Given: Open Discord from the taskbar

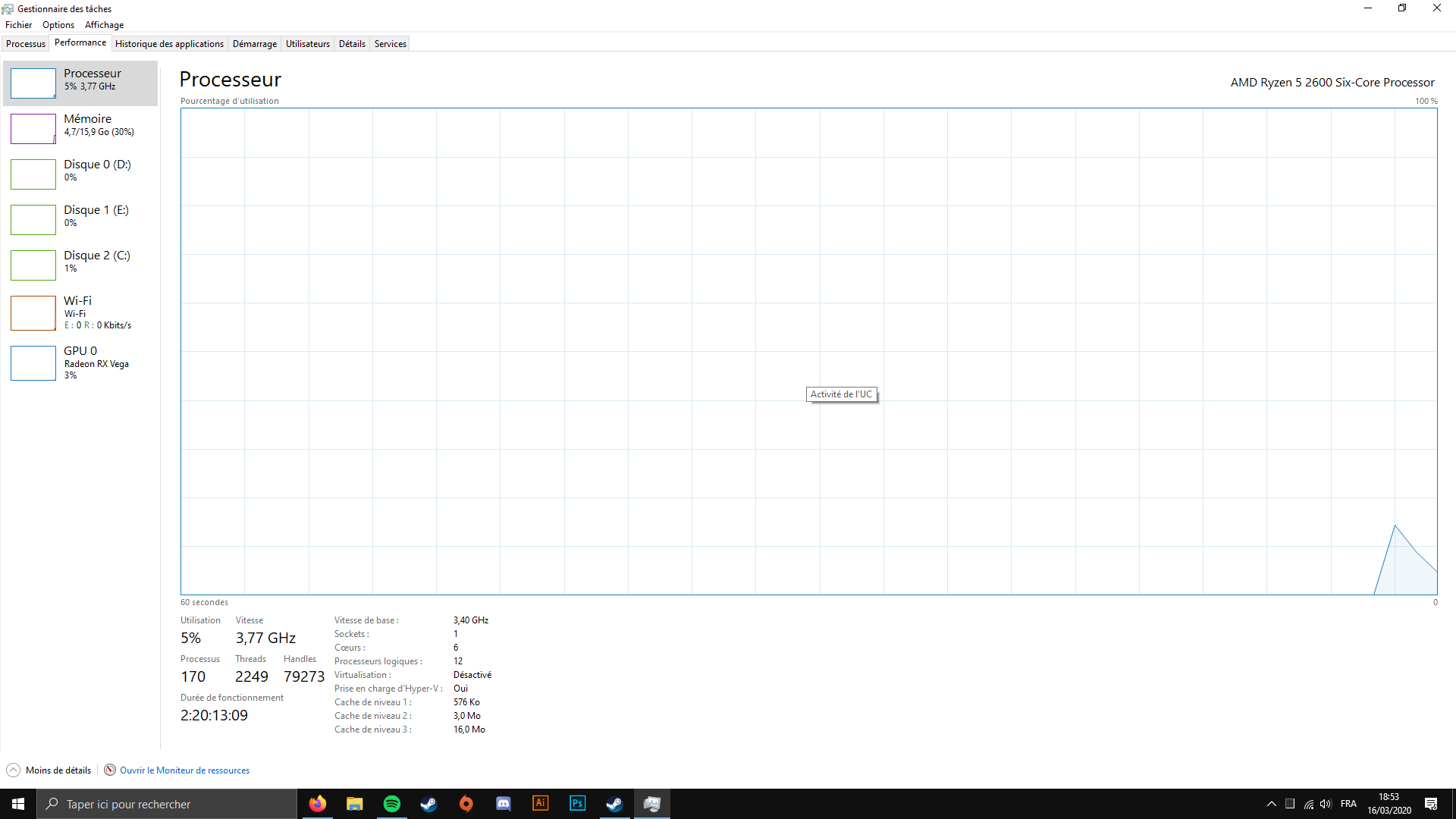Looking at the screenshot, I should coord(504,804).
